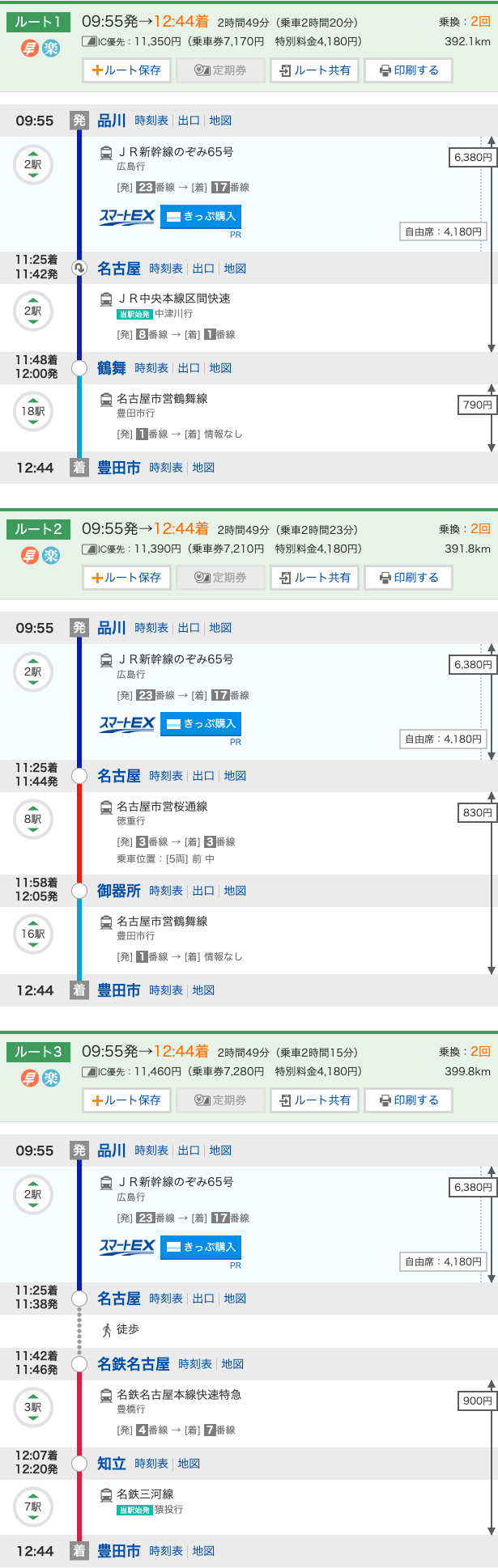498x1568 pixels.
Task: Print Route 1 with 印刷する
Action: pyautogui.click(x=408, y=70)
